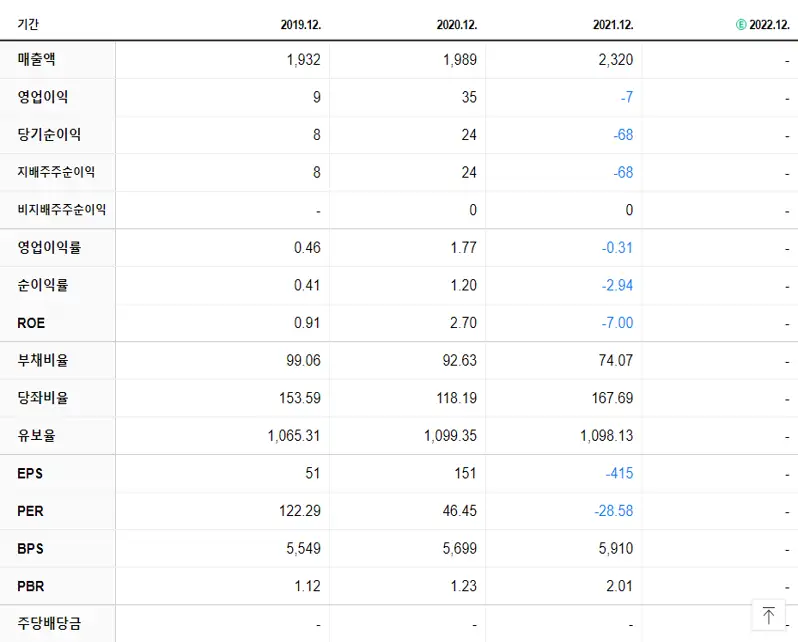Screen dimensions: 798x642
Task: Click the 지배주주순이익 row label
Action: 56,172
